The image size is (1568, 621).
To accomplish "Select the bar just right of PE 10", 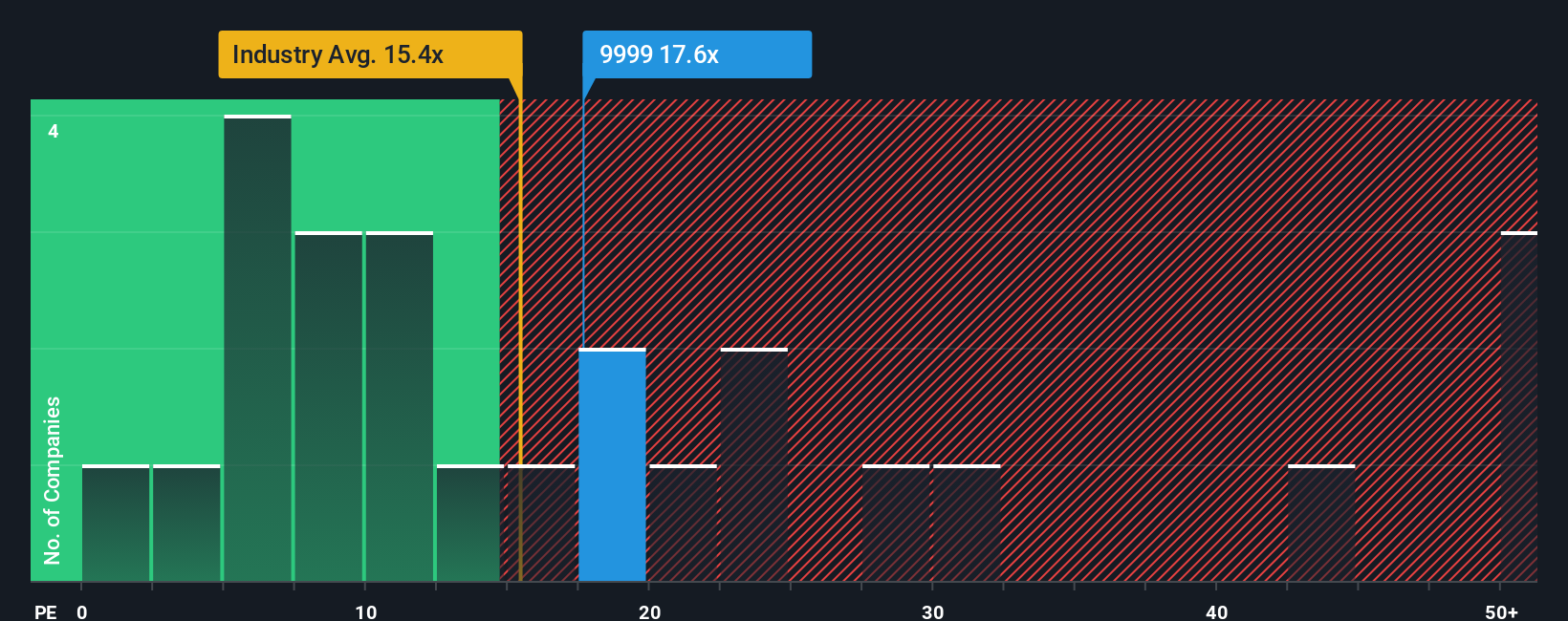I will pos(400,407).
